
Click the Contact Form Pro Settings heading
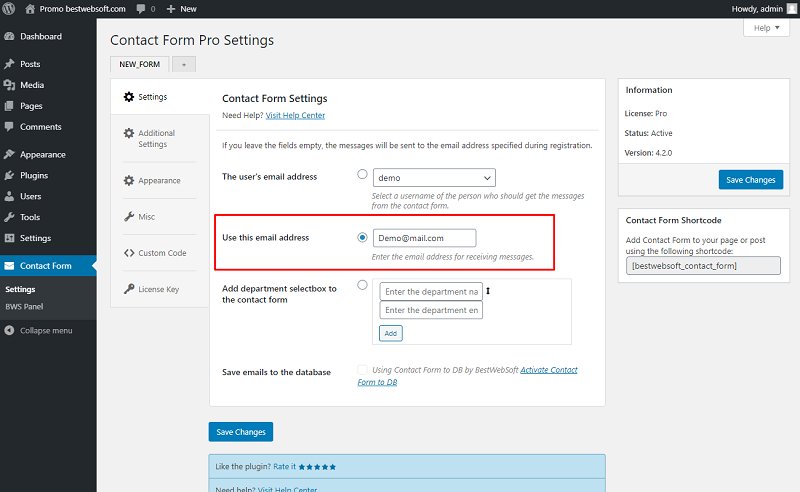(x=192, y=40)
